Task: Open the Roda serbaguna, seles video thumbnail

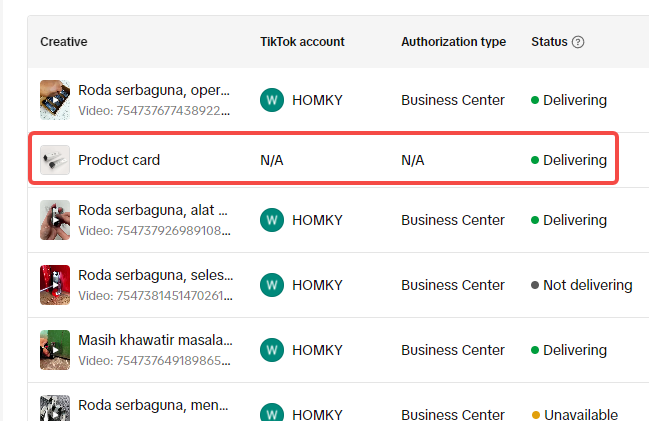Action: click(x=55, y=285)
